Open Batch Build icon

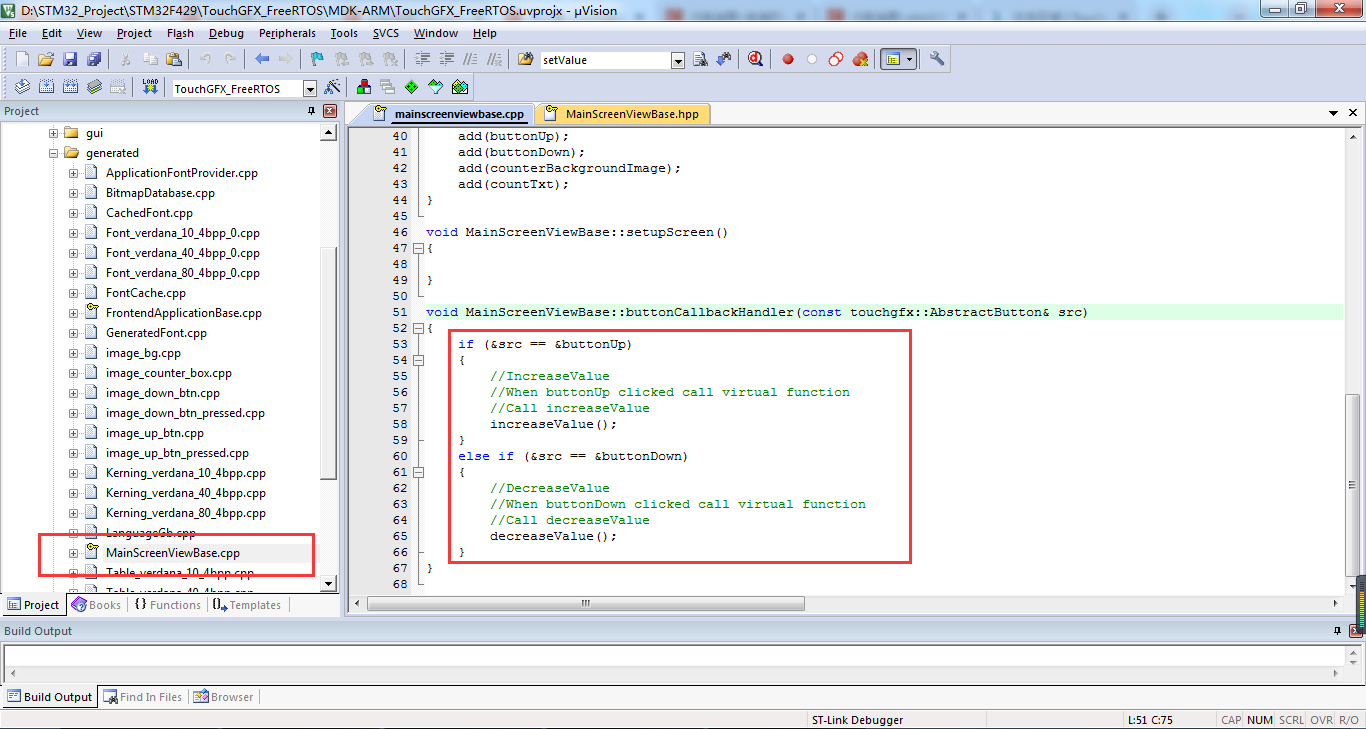95,87
